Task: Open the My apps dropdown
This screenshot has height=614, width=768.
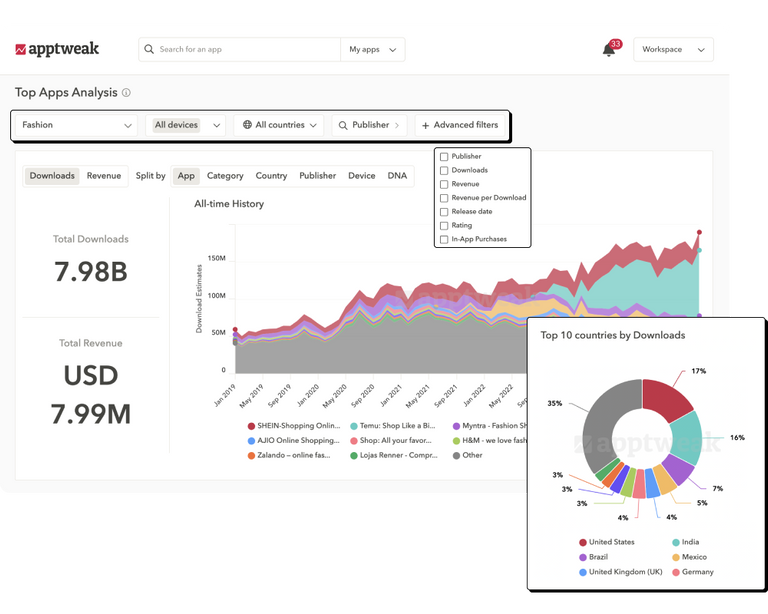Action: (373, 49)
